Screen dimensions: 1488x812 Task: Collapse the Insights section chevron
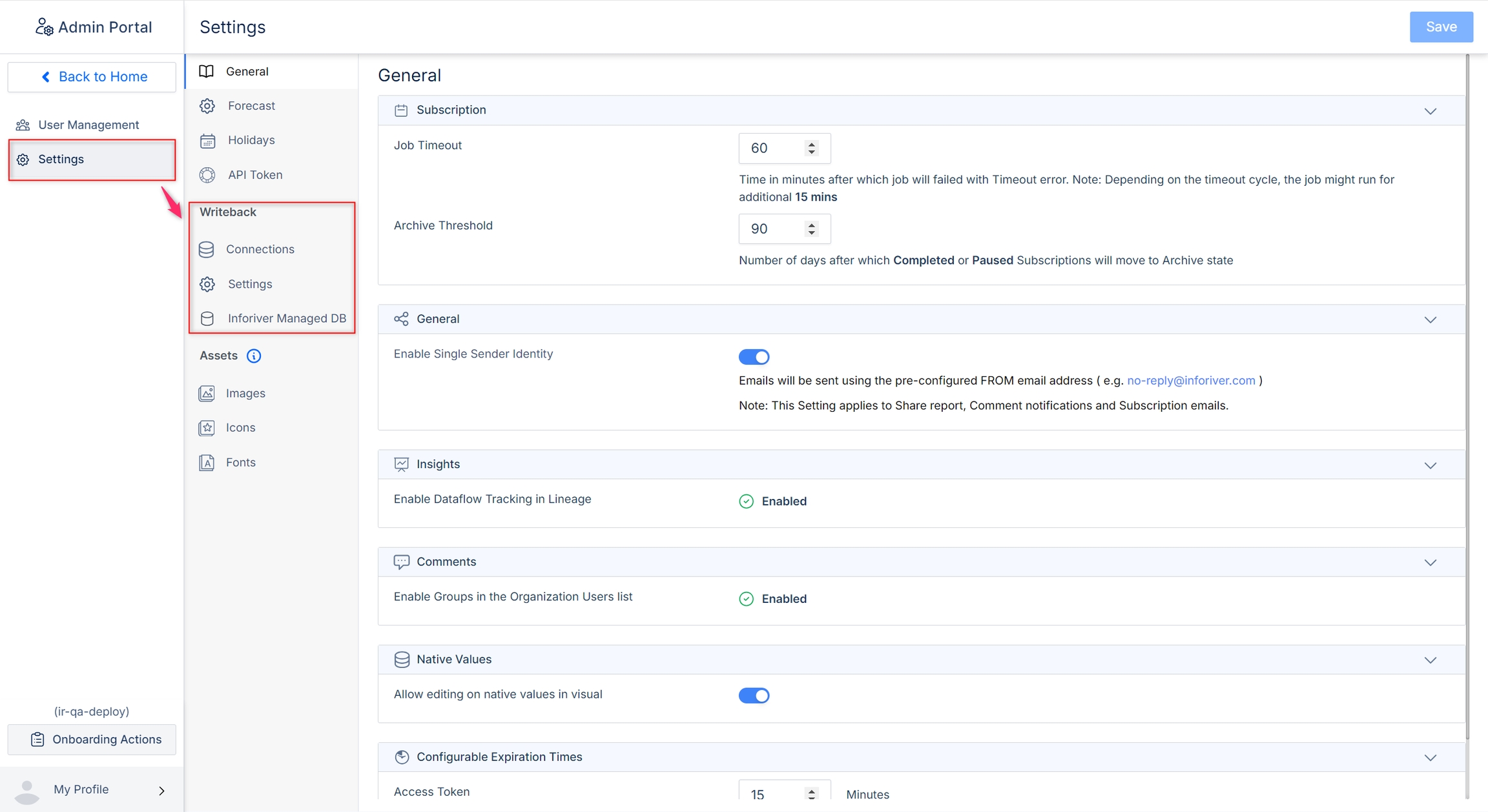point(1430,465)
